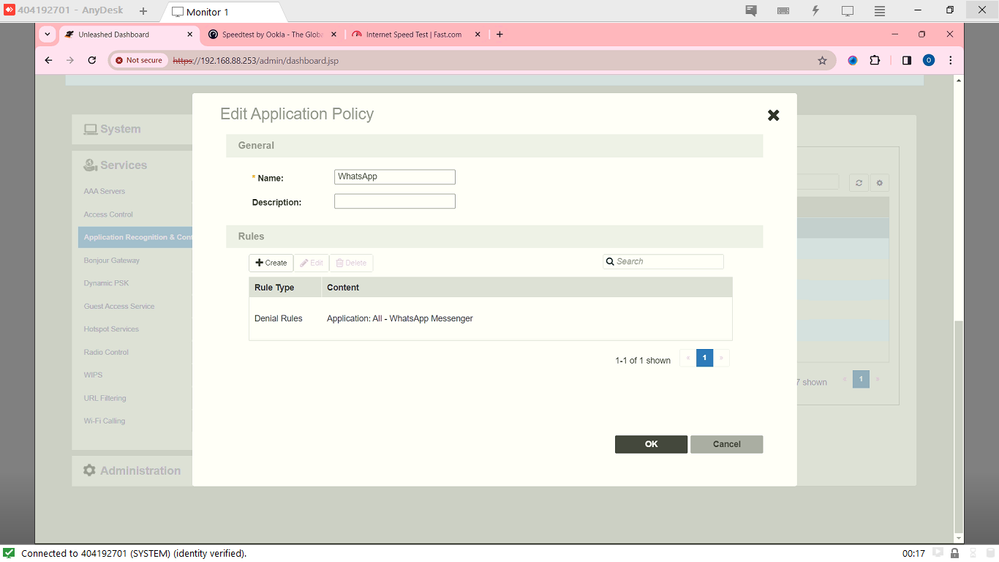Select the WhatsApp Messenger denial rule row
Viewport: 999px width, 562px height.
pos(490,319)
